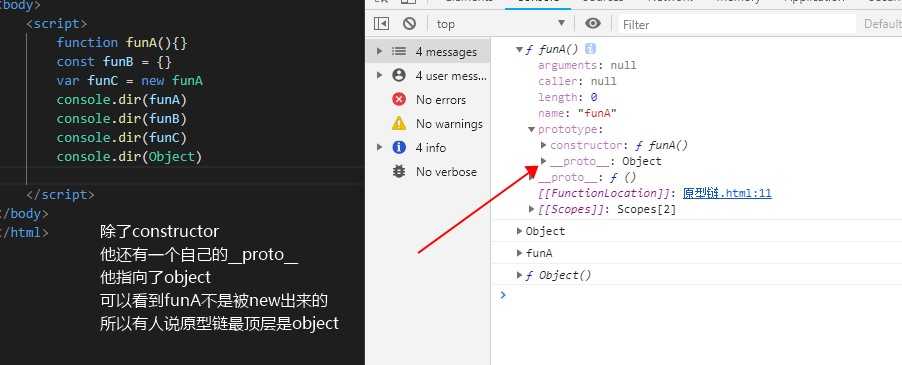Click the closing '</script>' tag
The height and width of the screenshot is (365, 902).
(60, 194)
